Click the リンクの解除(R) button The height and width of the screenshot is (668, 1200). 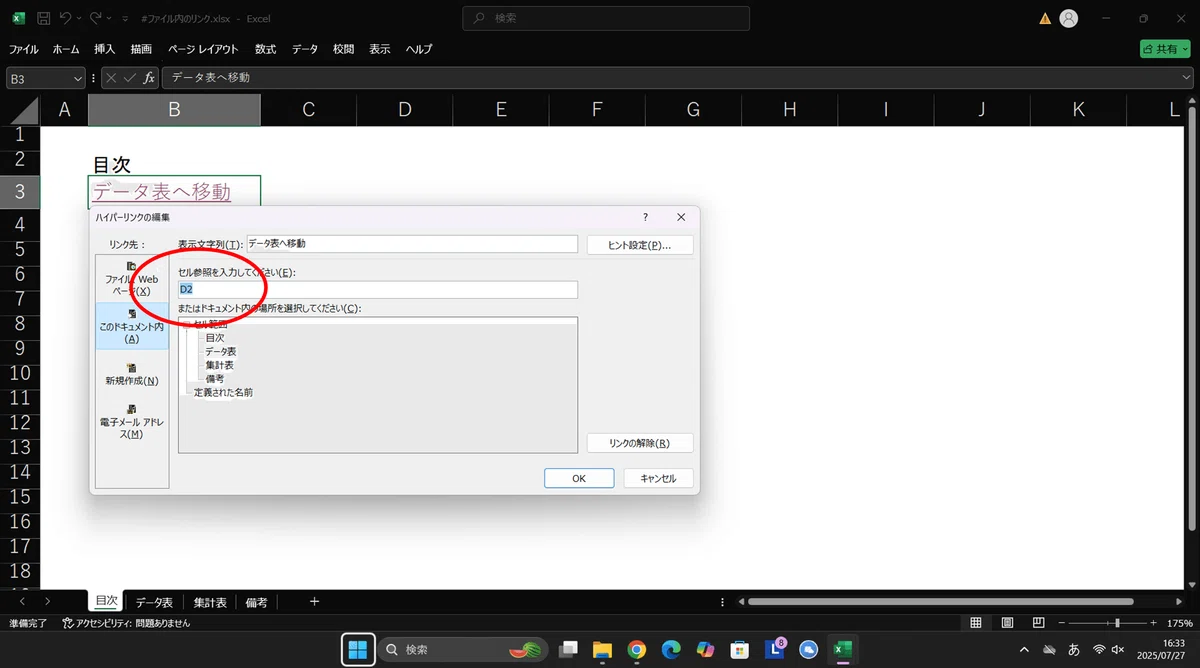[640, 443]
